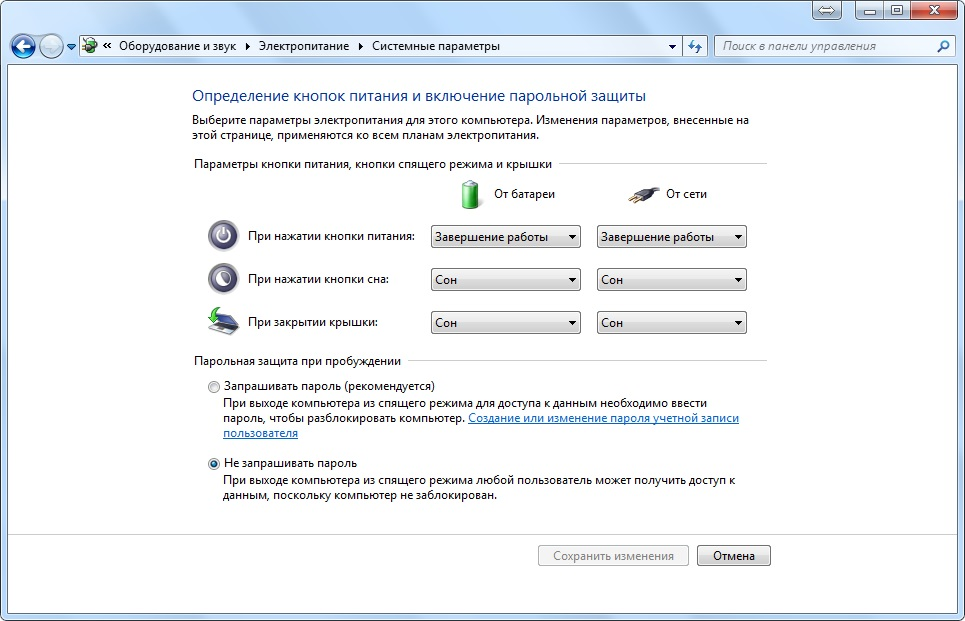
Task: Open address bar previous locations dropdown
Action: point(672,46)
